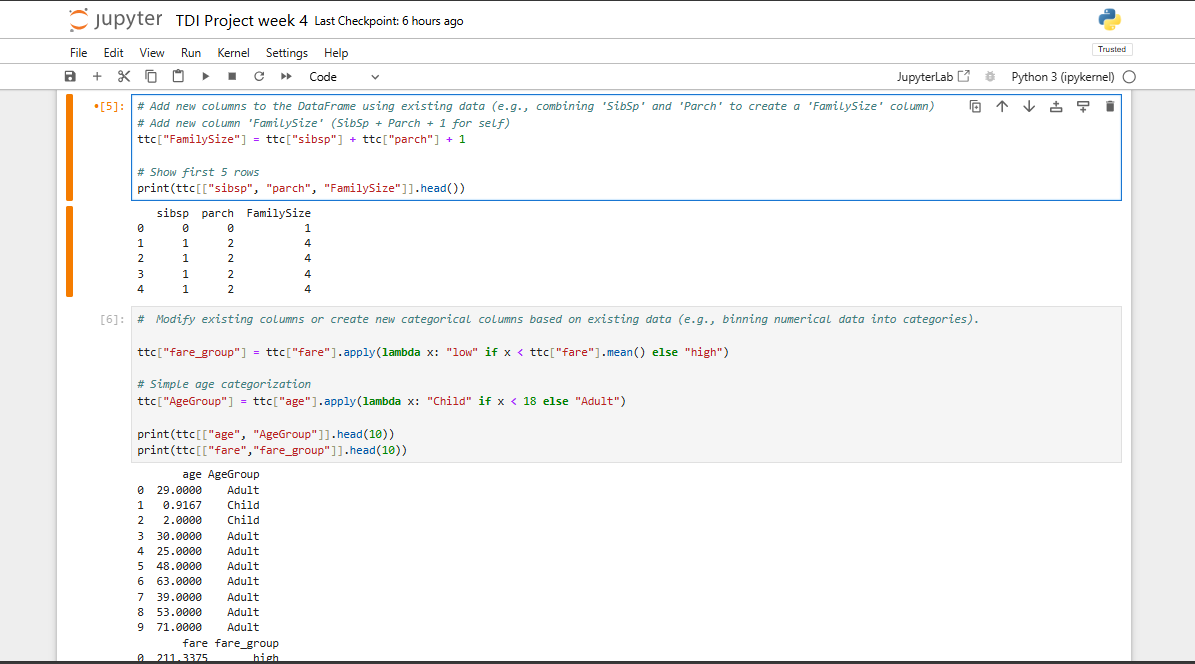Click inside cell 6 code editor
Viewport: 1195px width, 664px height.
(626, 385)
